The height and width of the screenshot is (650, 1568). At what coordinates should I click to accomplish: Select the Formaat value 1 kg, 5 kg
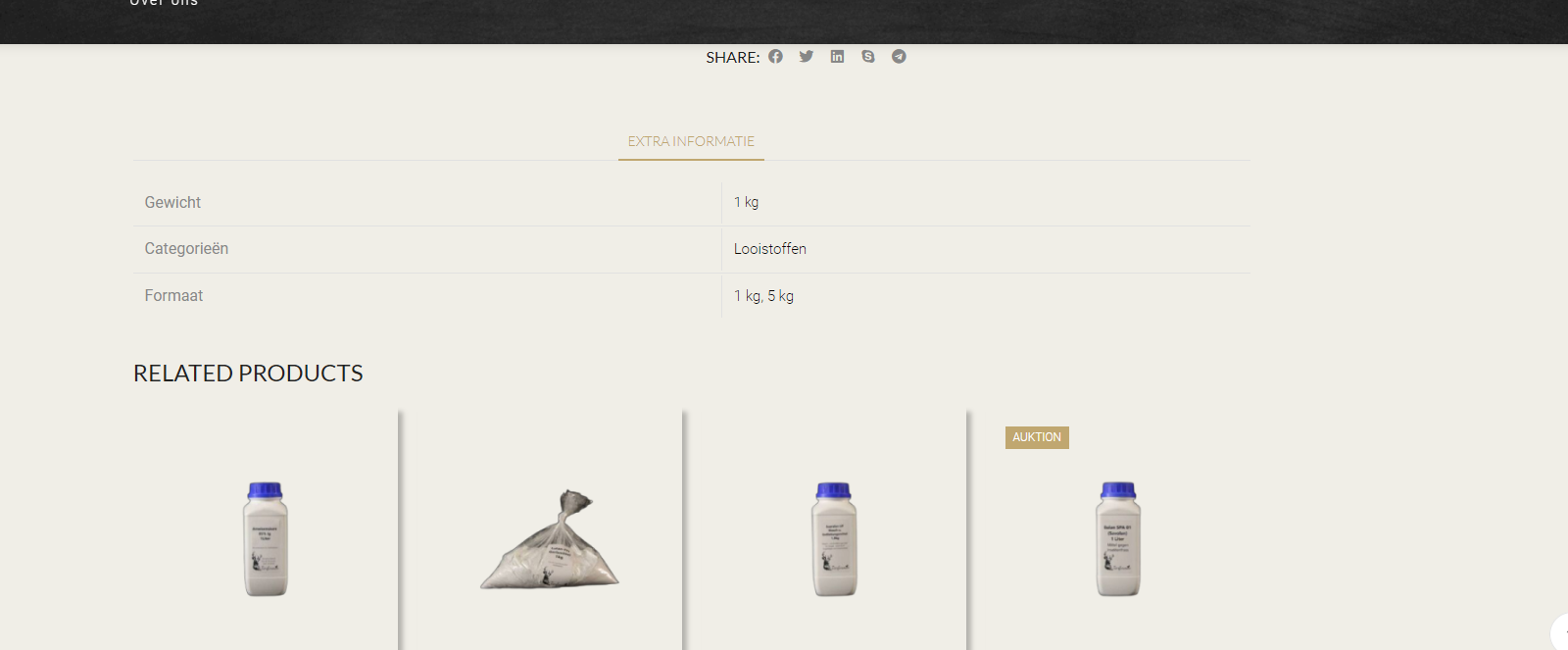click(764, 296)
